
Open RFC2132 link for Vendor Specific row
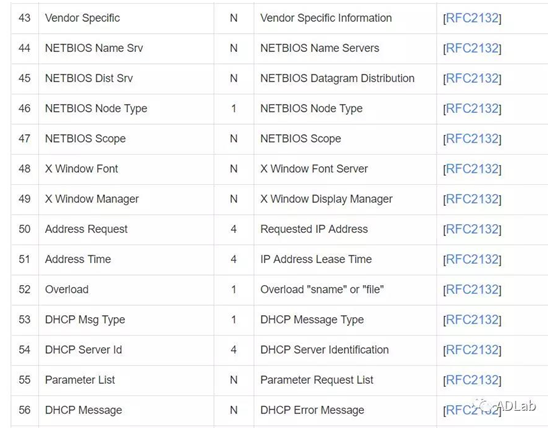tap(472, 18)
